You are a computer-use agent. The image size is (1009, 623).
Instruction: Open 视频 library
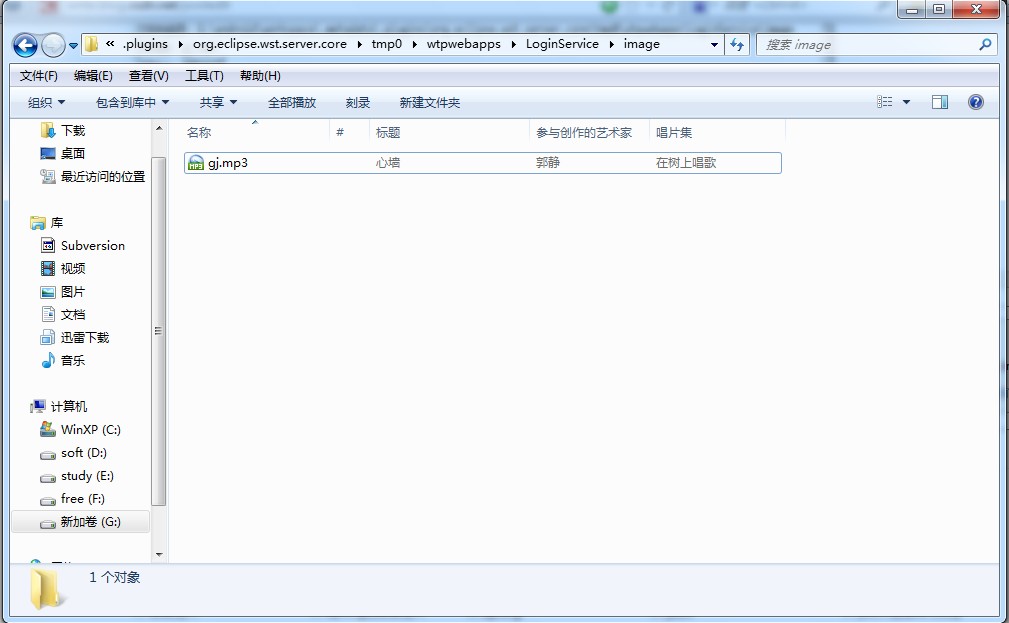73,268
